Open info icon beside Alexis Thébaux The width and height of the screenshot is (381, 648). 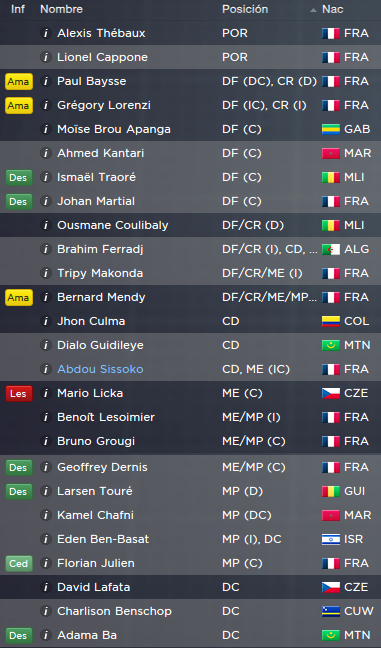tap(46, 33)
